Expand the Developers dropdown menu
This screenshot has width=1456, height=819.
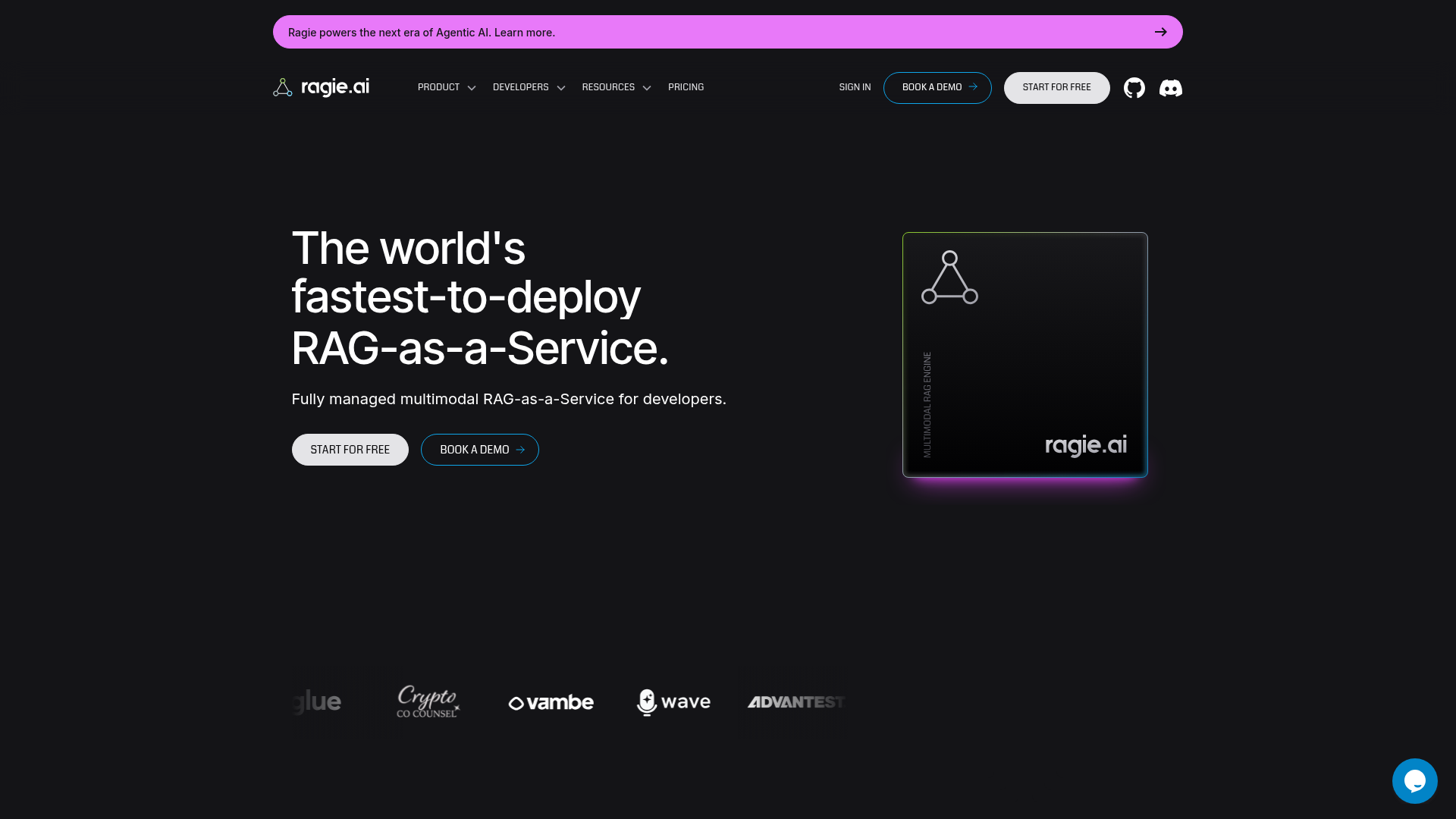point(529,87)
